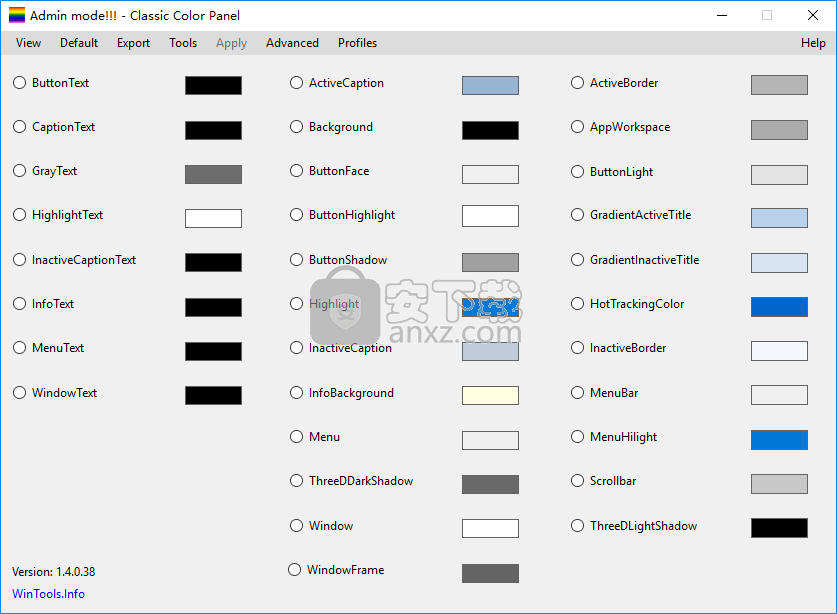Viewport: 837px width, 614px height.
Task: Select the ButtonText radio button
Action: (20, 83)
